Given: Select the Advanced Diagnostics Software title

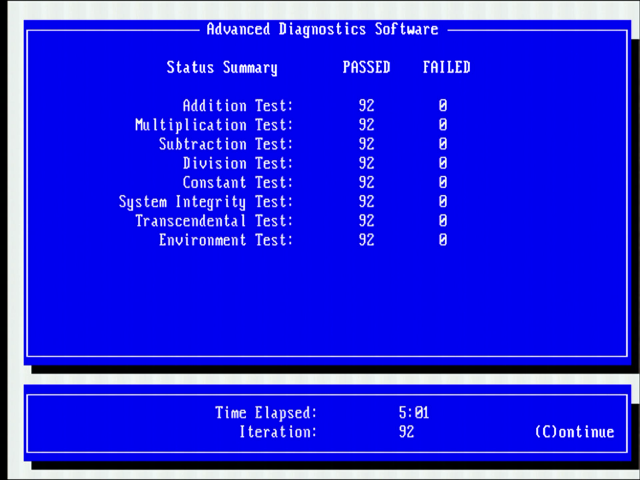Looking at the screenshot, I should (x=322, y=29).
